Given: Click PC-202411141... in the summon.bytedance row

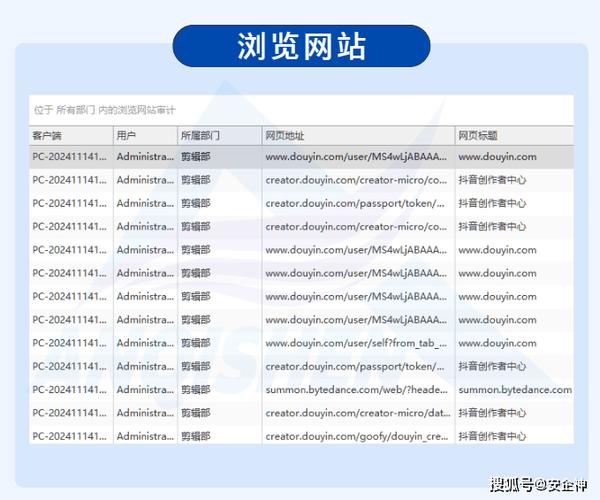Looking at the screenshot, I should (70, 390).
